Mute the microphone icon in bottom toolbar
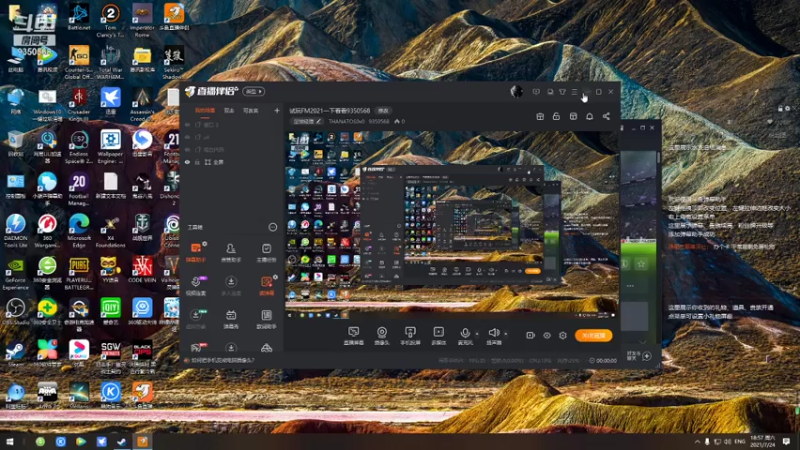Screen dimensions: 800x450 point(465,333)
